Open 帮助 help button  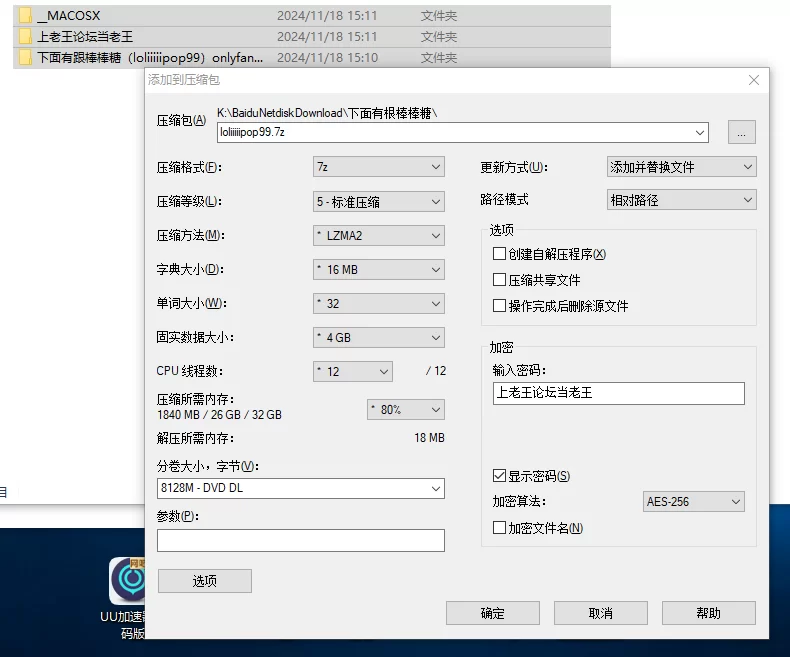click(x=708, y=613)
